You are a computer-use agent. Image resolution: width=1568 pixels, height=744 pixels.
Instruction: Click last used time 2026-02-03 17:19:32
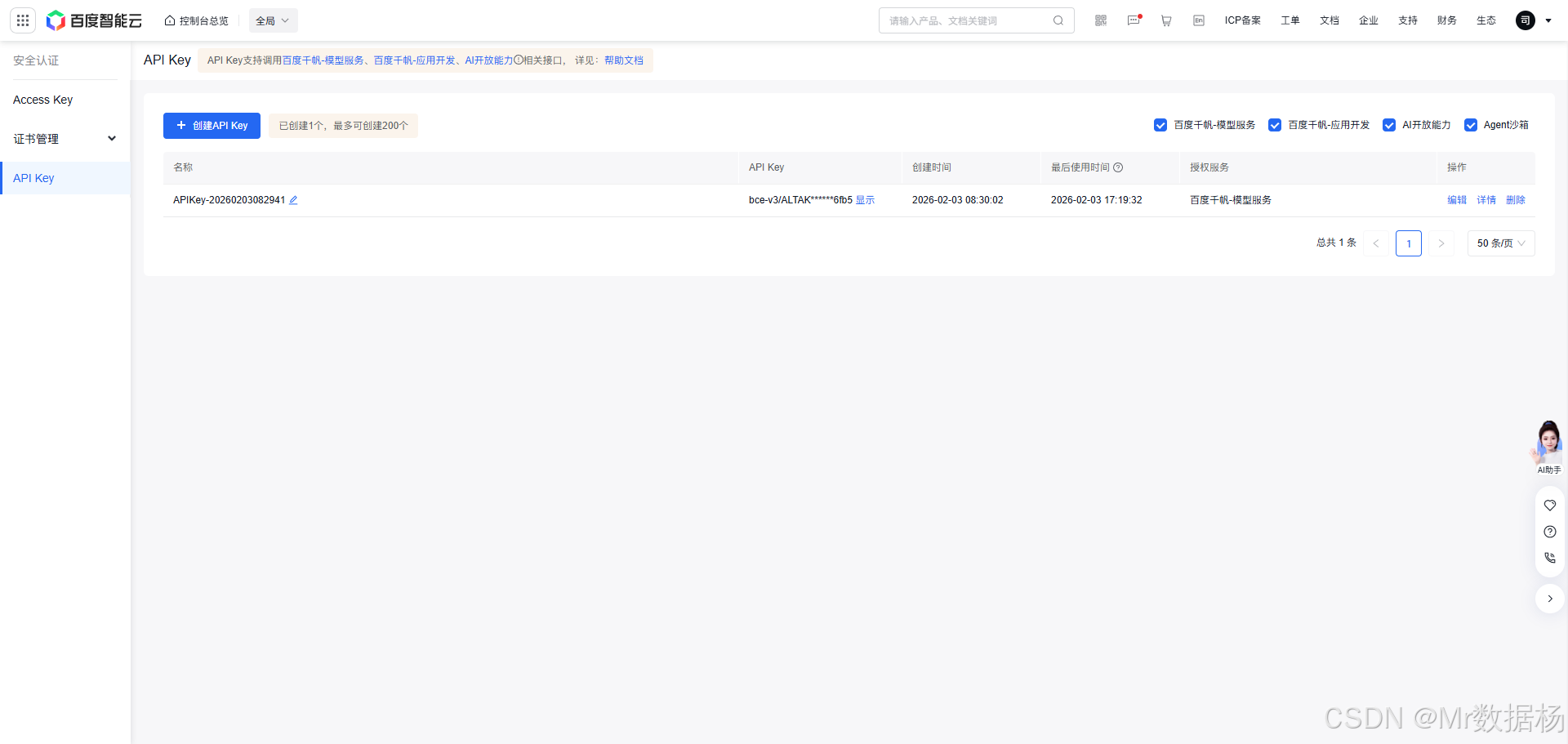[x=1097, y=200]
